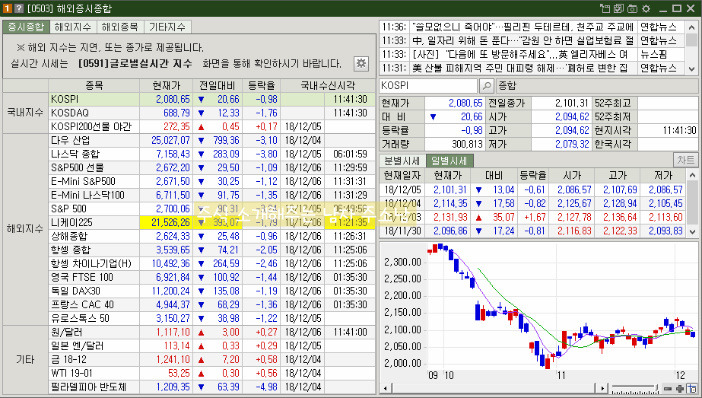Click the chart zoom out minus icon
Screen dimensions: 702x398
coord(668,388)
